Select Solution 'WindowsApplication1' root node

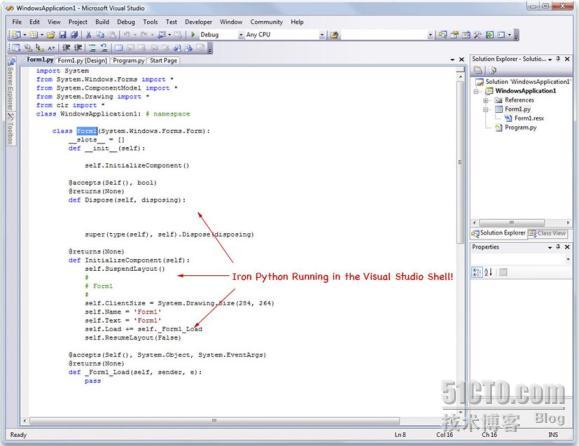523,82
